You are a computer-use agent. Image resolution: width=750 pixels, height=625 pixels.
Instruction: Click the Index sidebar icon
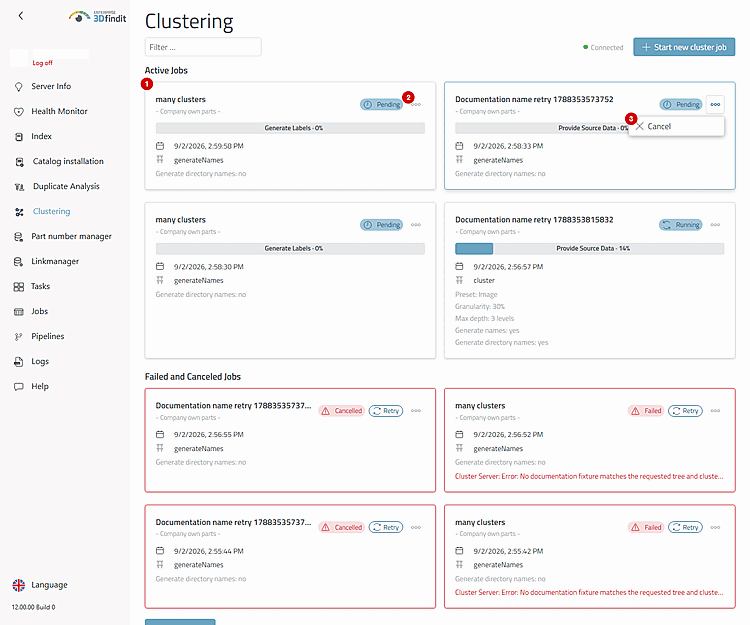19,137
